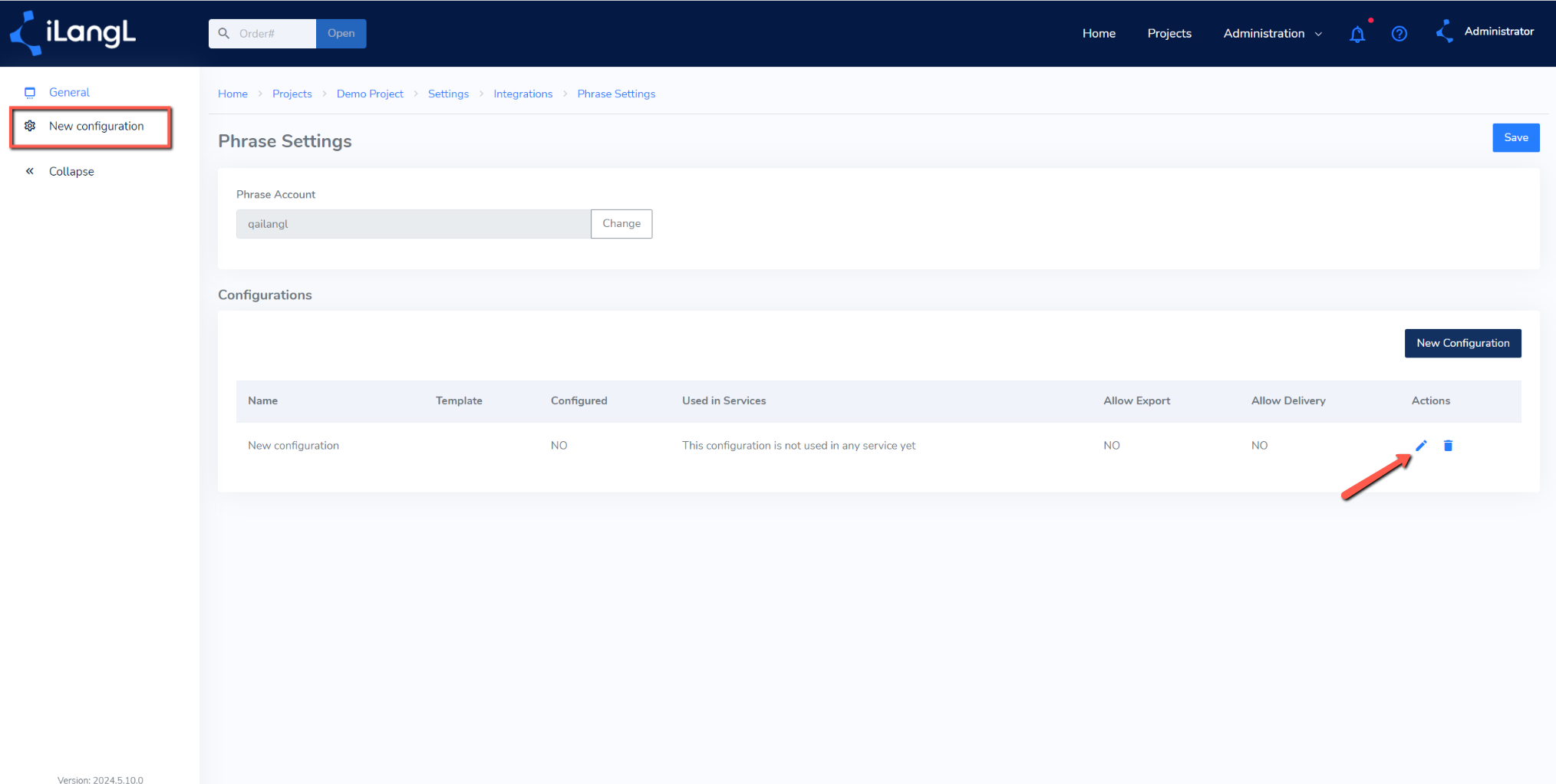Click the Configurations section heading
The image size is (1556, 784).
(265, 295)
